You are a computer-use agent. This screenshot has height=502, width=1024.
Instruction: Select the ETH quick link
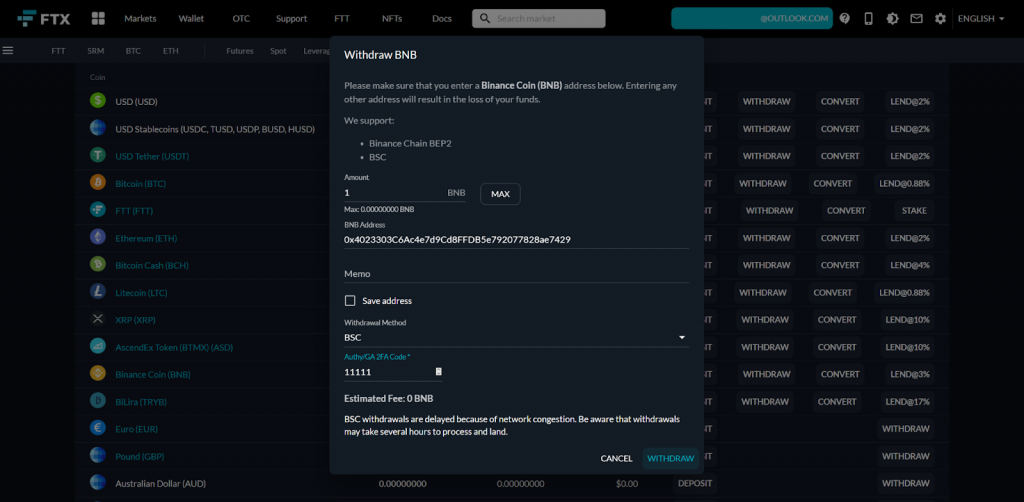(x=171, y=50)
